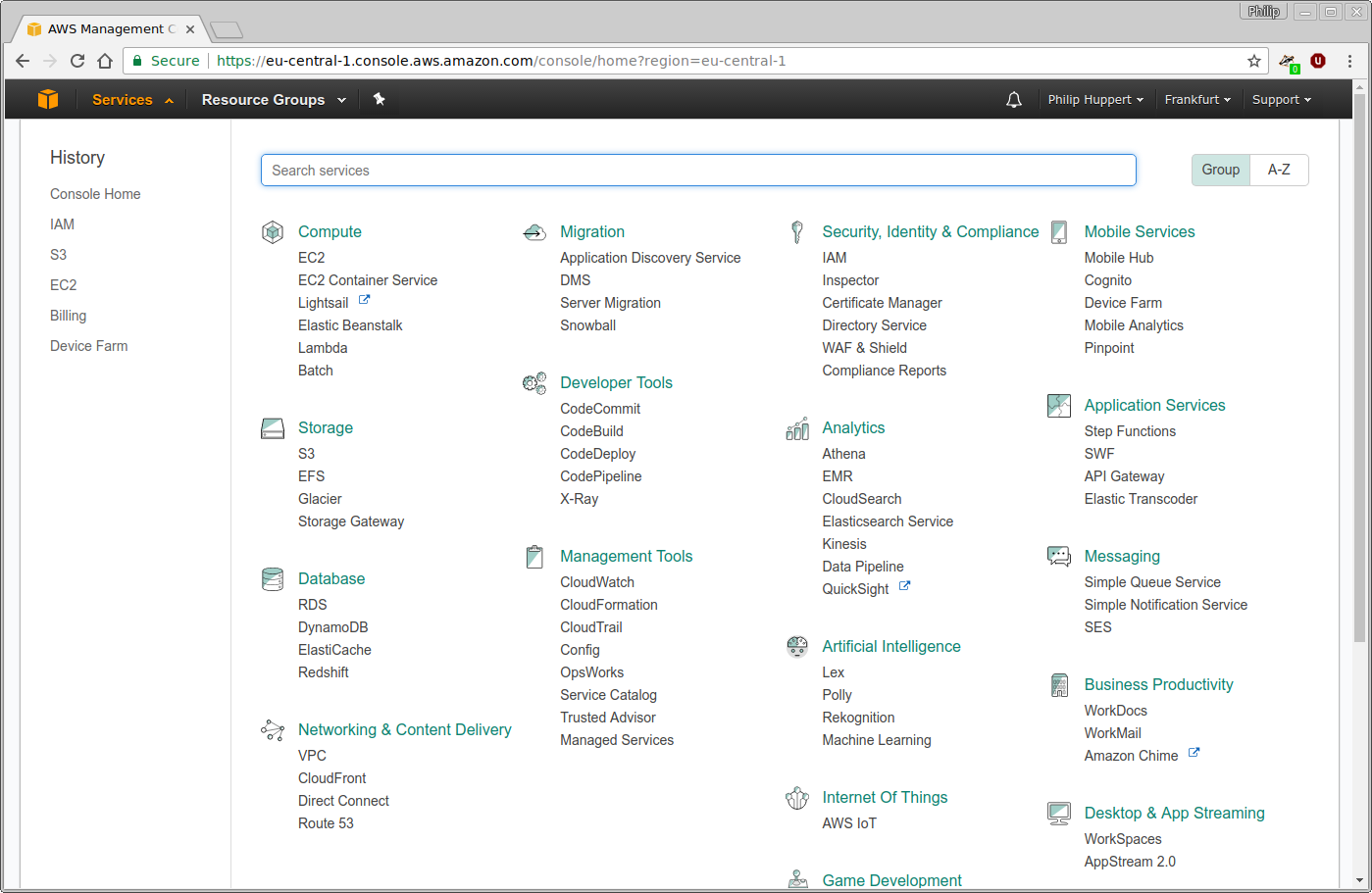Viewport: 1372px width, 893px height.
Task: Select the Internet Of Things icon
Action: click(796, 797)
